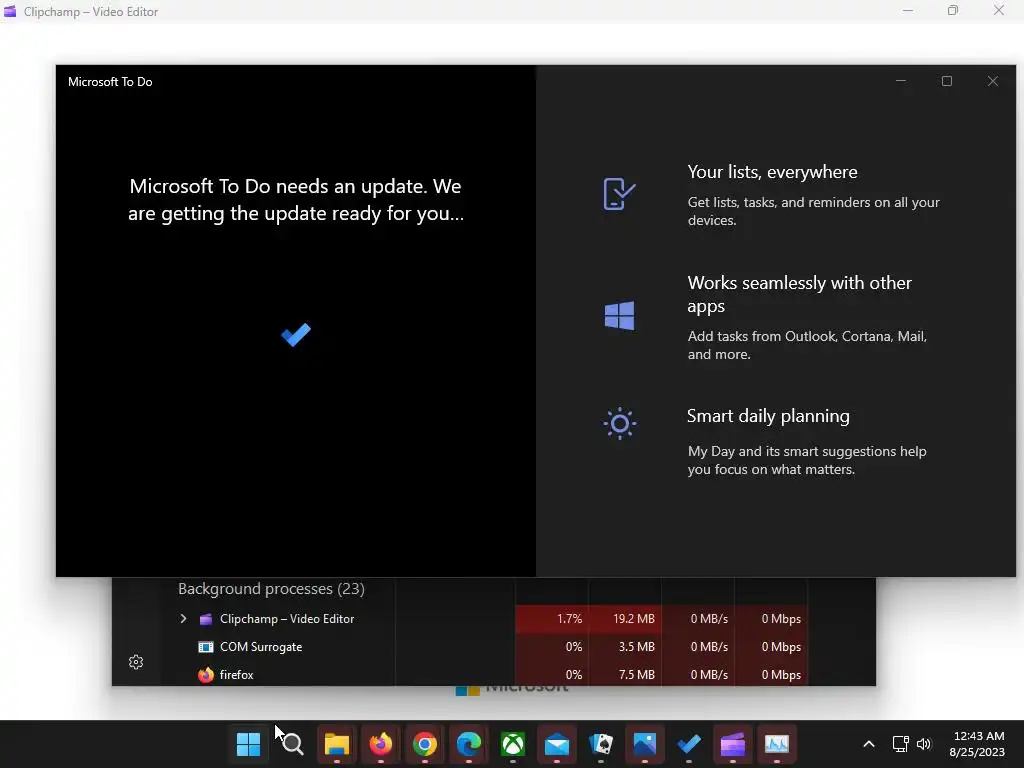This screenshot has height=768, width=1024.
Task: Open Microsoft Edge from taskbar
Action: pyautogui.click(x=469, y=744)
